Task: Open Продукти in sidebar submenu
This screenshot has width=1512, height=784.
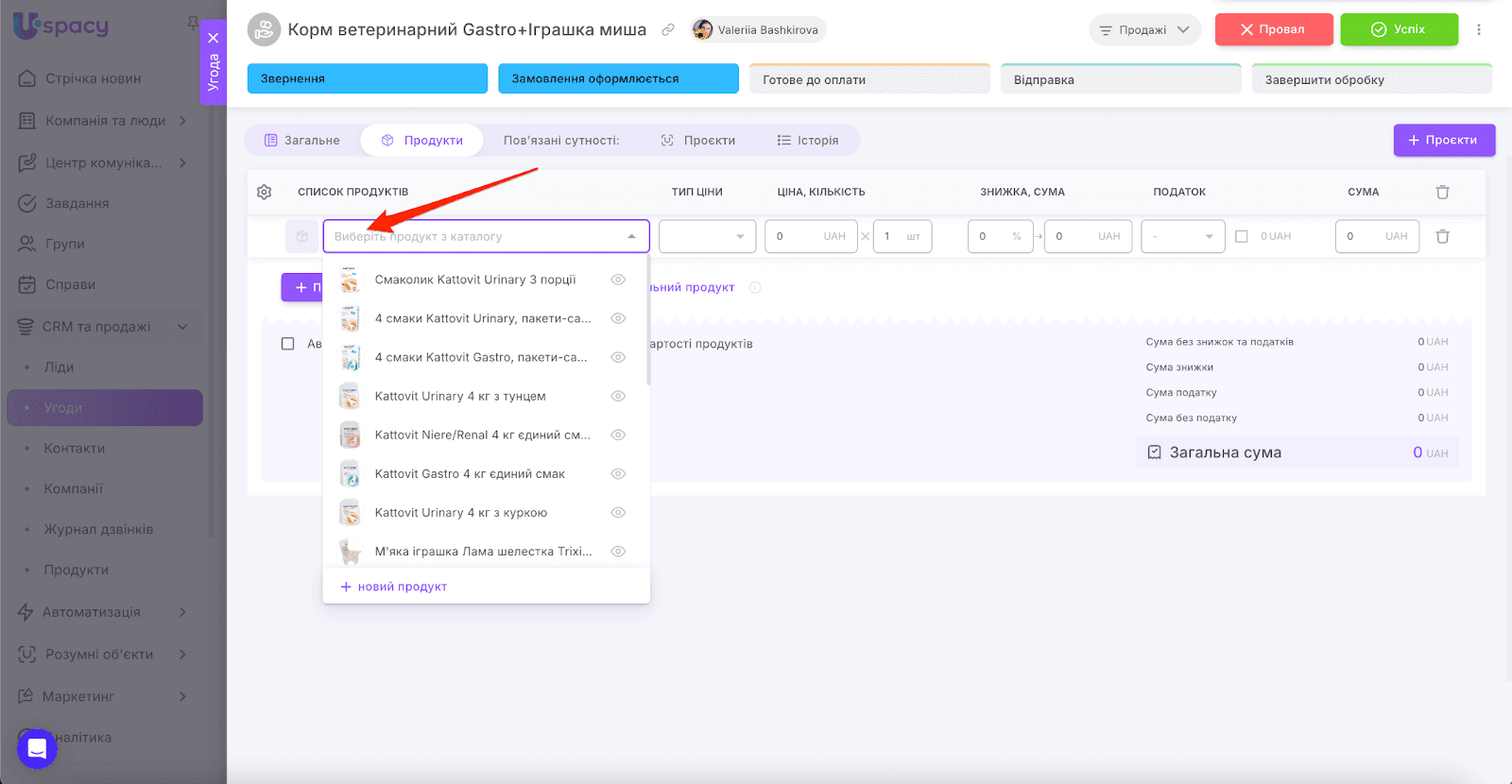Action: (77, 571)
